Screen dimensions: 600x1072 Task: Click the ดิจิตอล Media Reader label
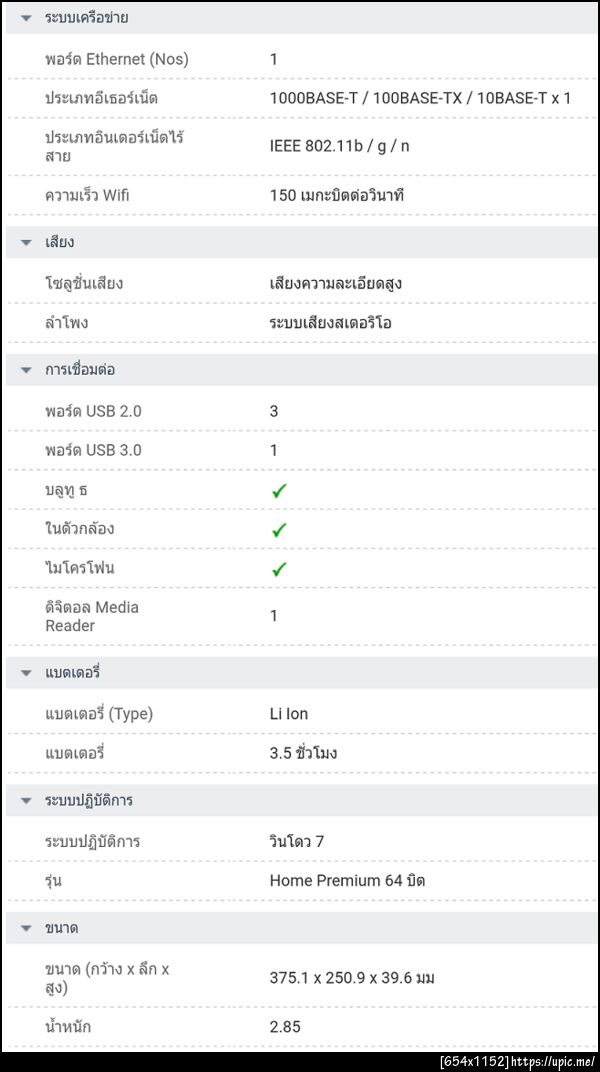coord(92,616)
